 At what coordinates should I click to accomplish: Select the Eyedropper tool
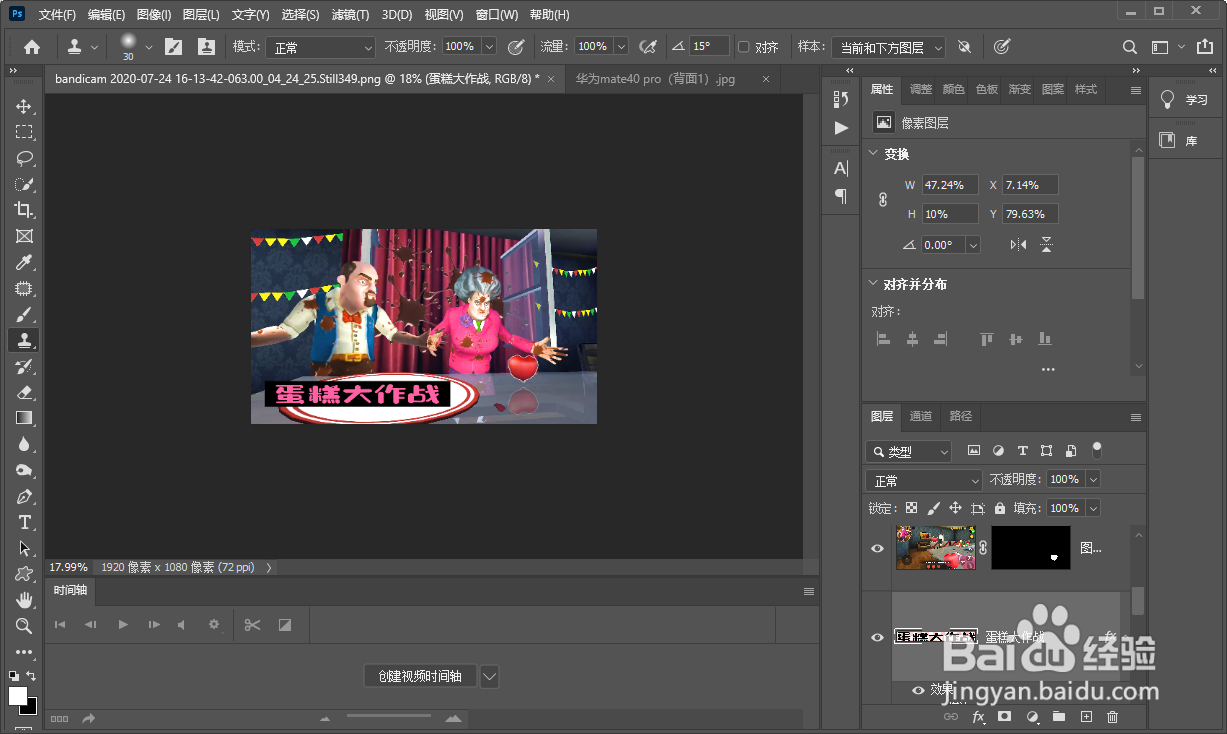24,262
